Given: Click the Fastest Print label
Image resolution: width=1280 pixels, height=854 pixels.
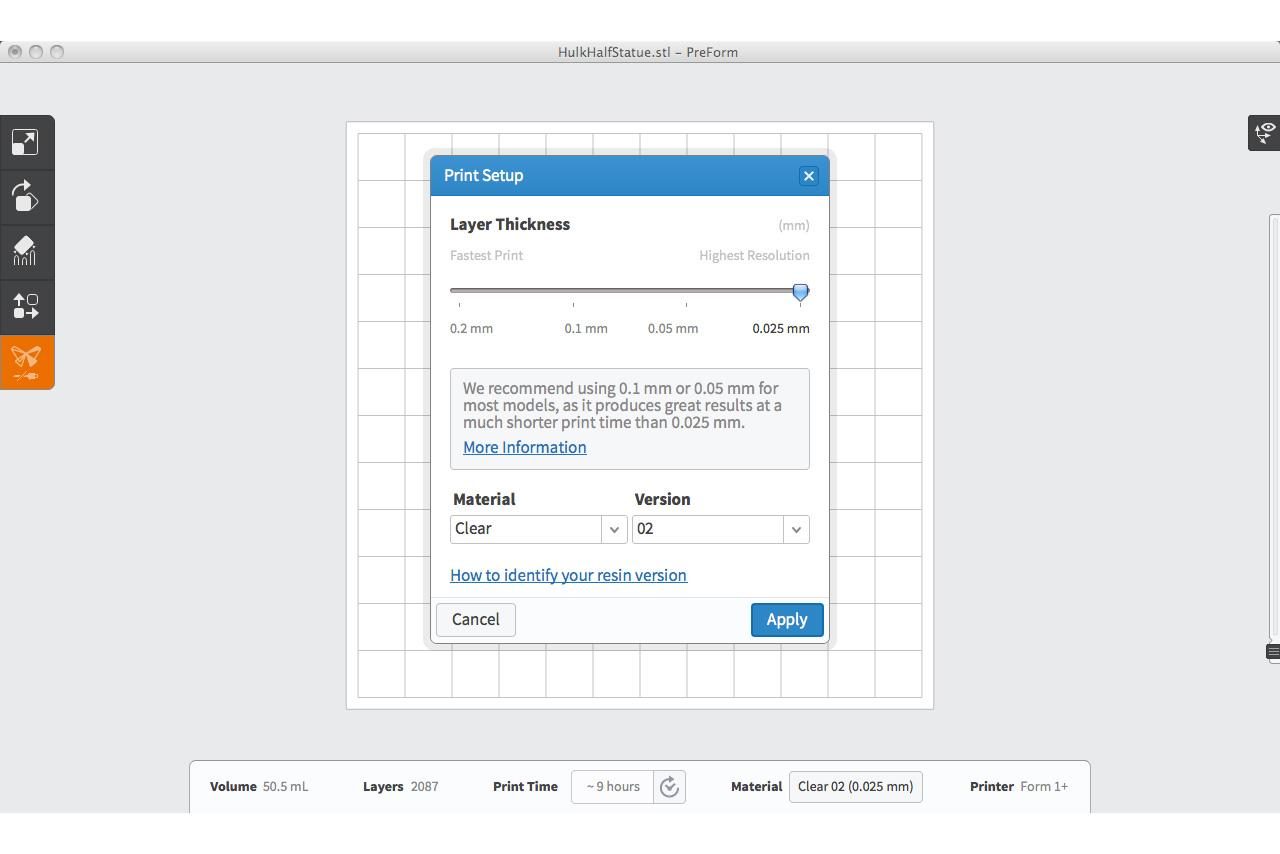Looking at the screenshot, I should tap(486, 255).
